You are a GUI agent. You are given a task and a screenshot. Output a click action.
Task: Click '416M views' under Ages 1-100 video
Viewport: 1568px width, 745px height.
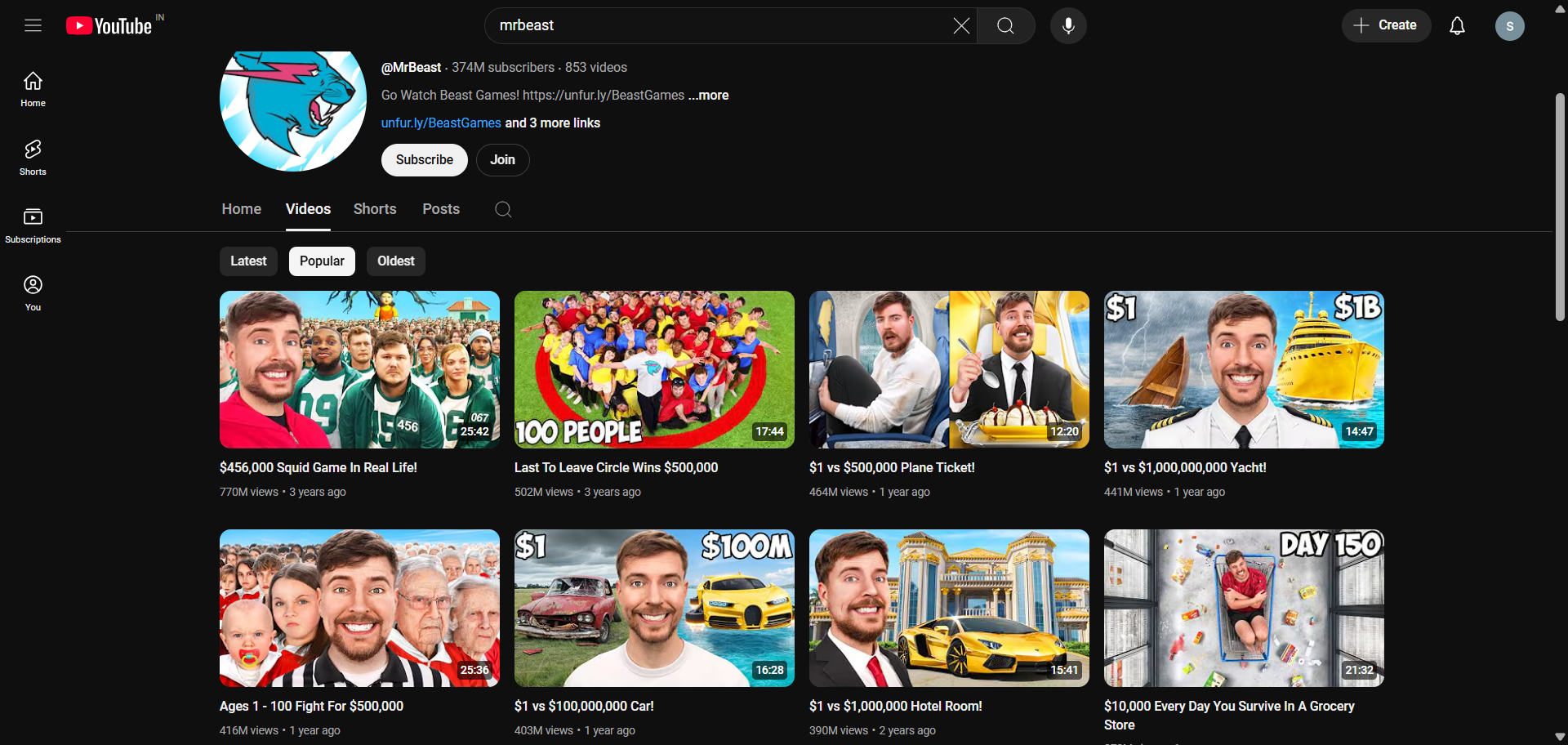(x=249, y=730)
